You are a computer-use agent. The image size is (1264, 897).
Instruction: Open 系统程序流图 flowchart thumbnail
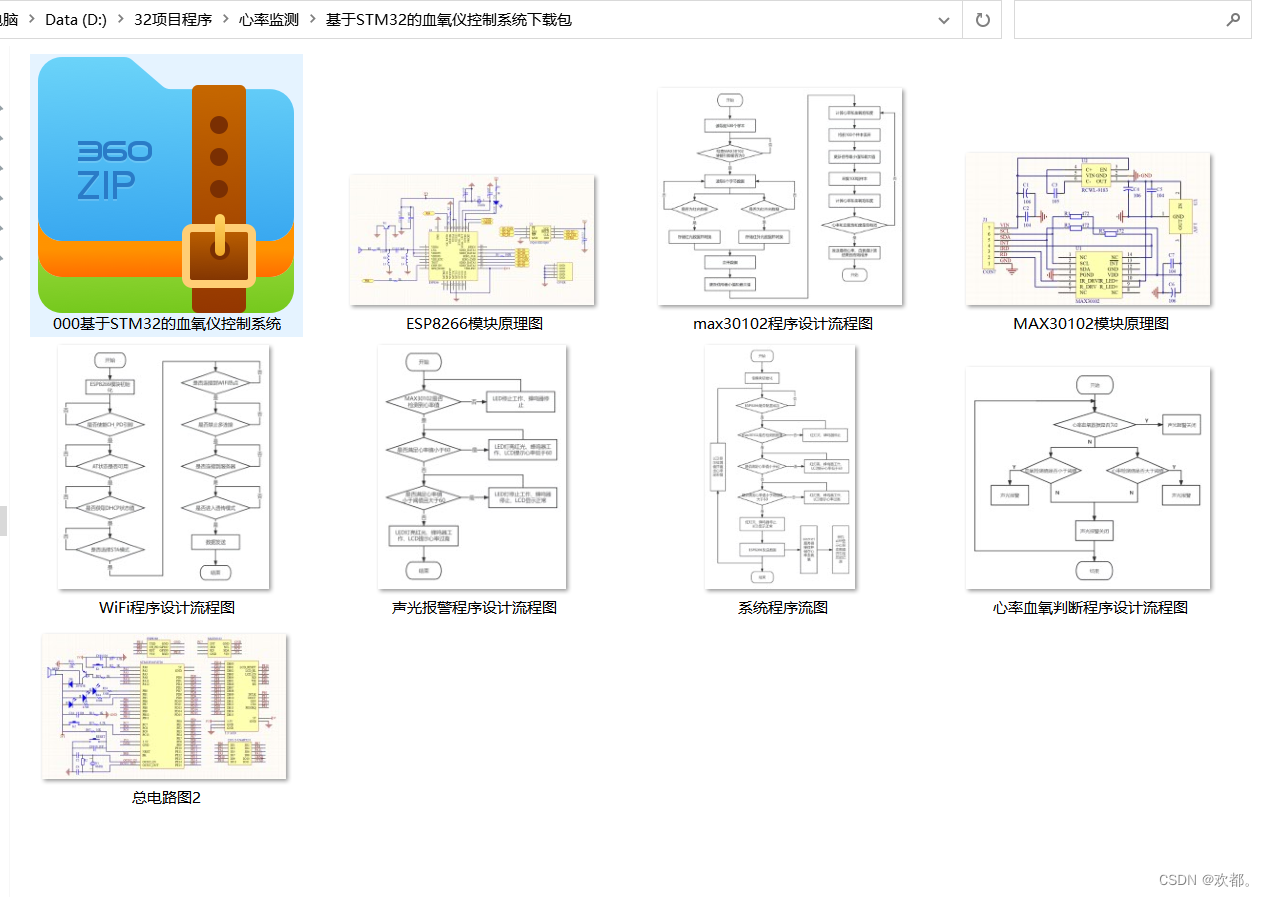pyautogui.click(x=780, y=467)
